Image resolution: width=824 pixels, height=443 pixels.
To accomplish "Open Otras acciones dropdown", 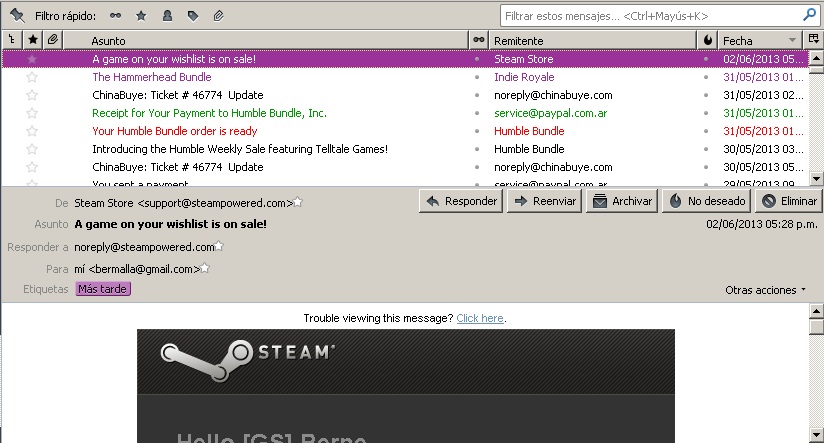I will 765,290.
